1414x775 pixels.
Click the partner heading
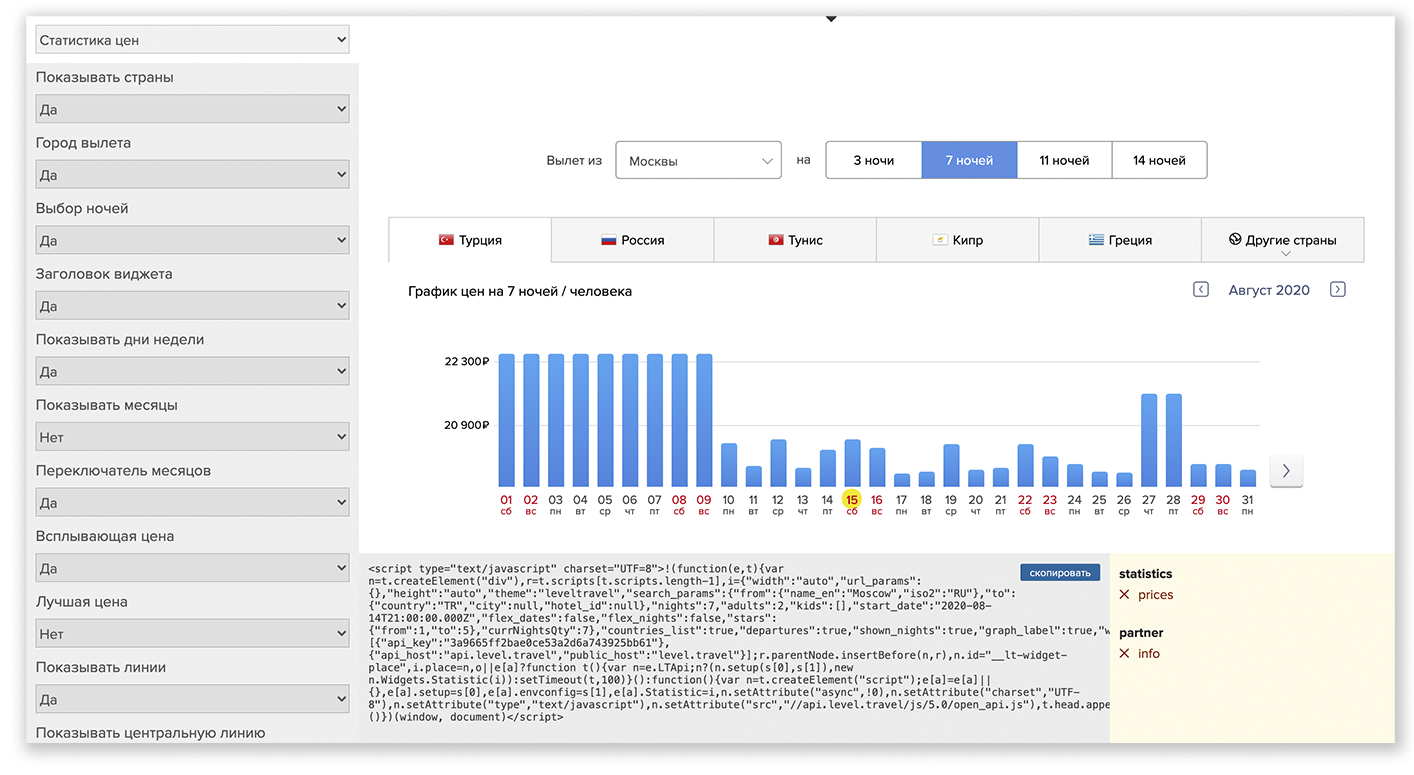point(1141,632)
